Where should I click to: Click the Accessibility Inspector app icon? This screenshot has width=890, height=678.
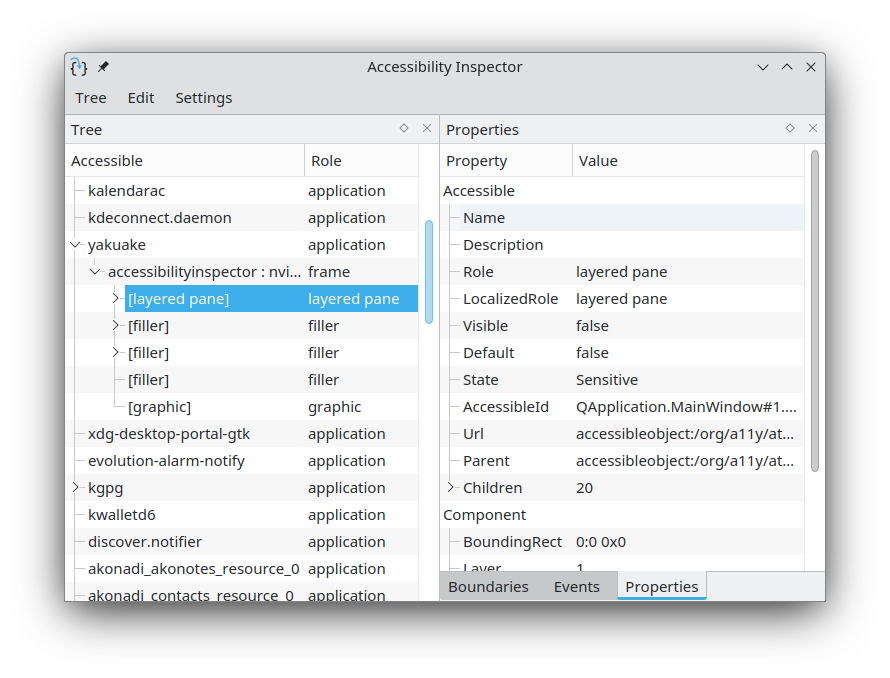pyautogui.click(x=79, y=66)
